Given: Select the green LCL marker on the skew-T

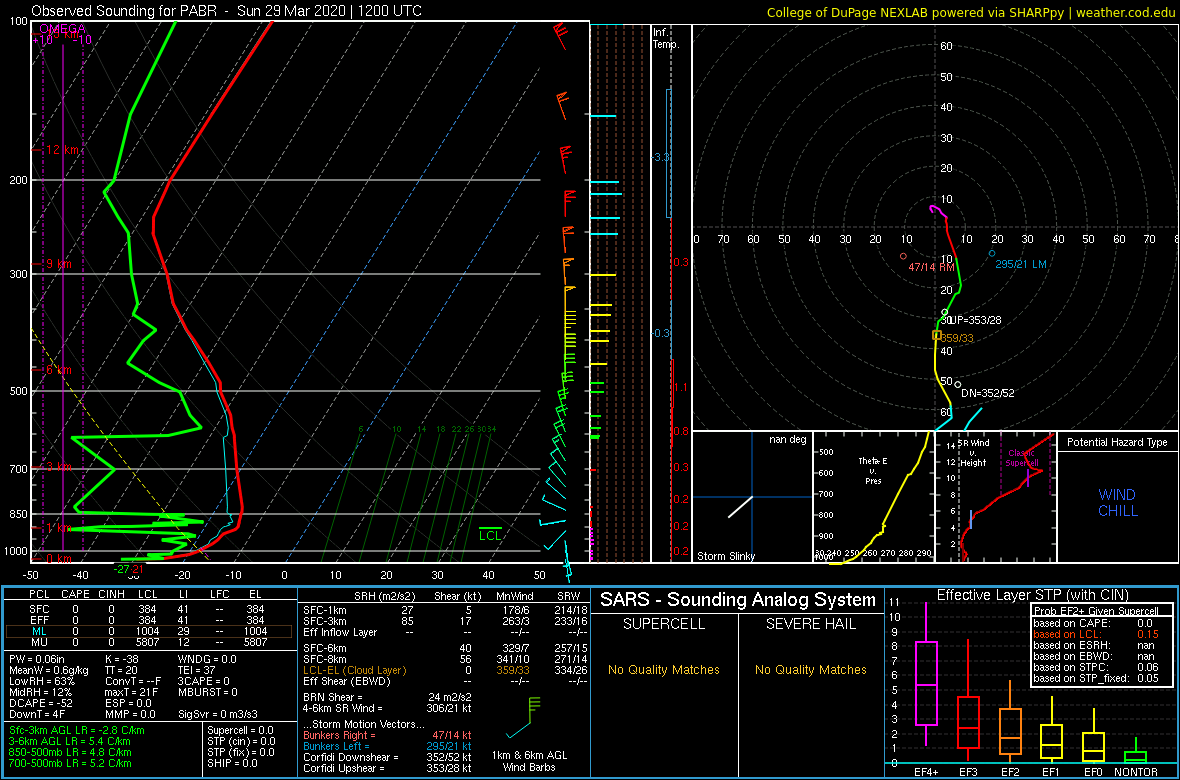Looking at the screenshot, I should coord(490,535).
